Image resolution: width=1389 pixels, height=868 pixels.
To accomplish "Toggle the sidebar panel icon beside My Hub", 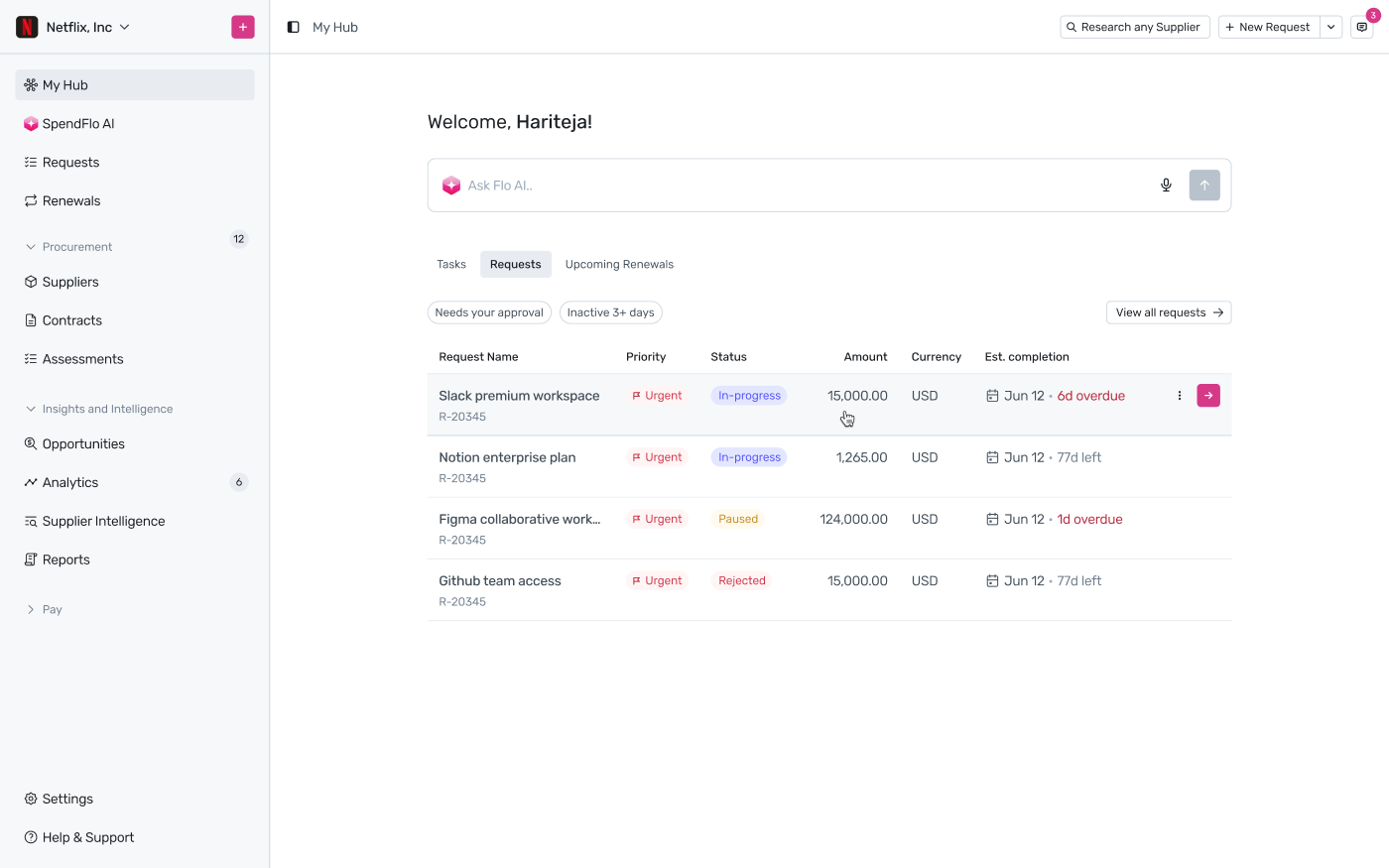I will (x=293, y=27).
